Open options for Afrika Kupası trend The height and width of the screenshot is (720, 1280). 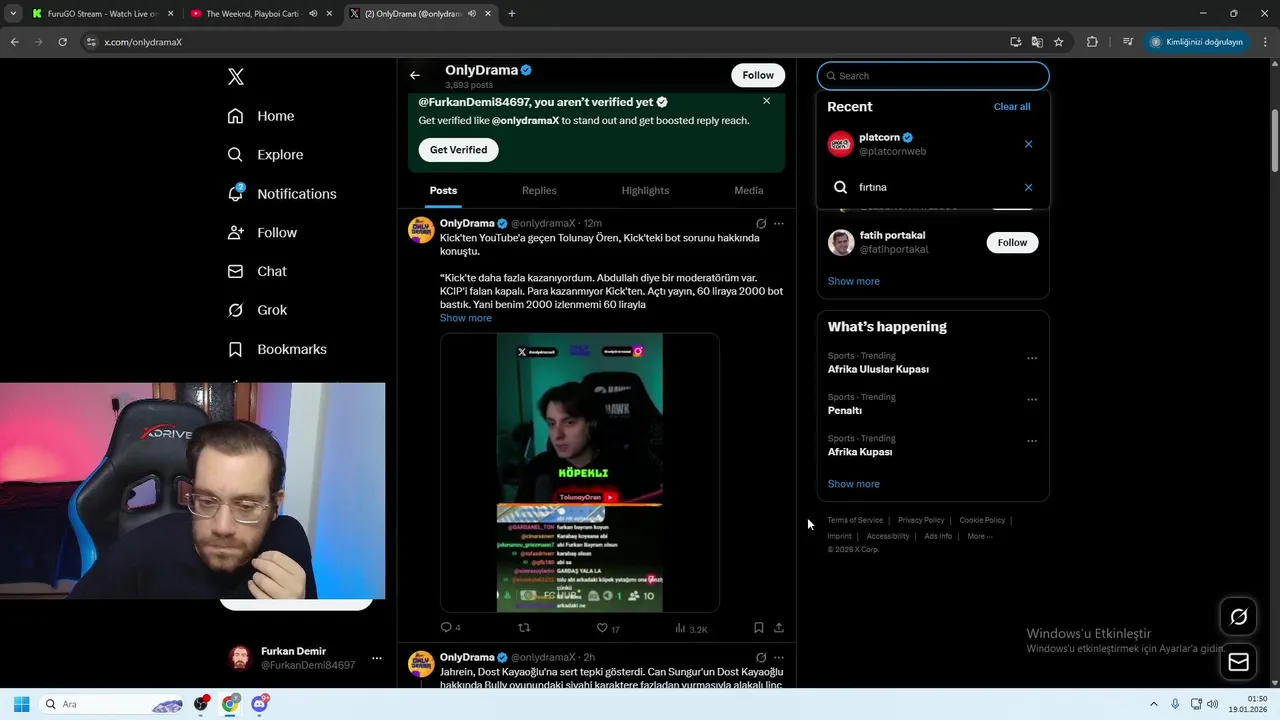click(x=1032, y=441)
